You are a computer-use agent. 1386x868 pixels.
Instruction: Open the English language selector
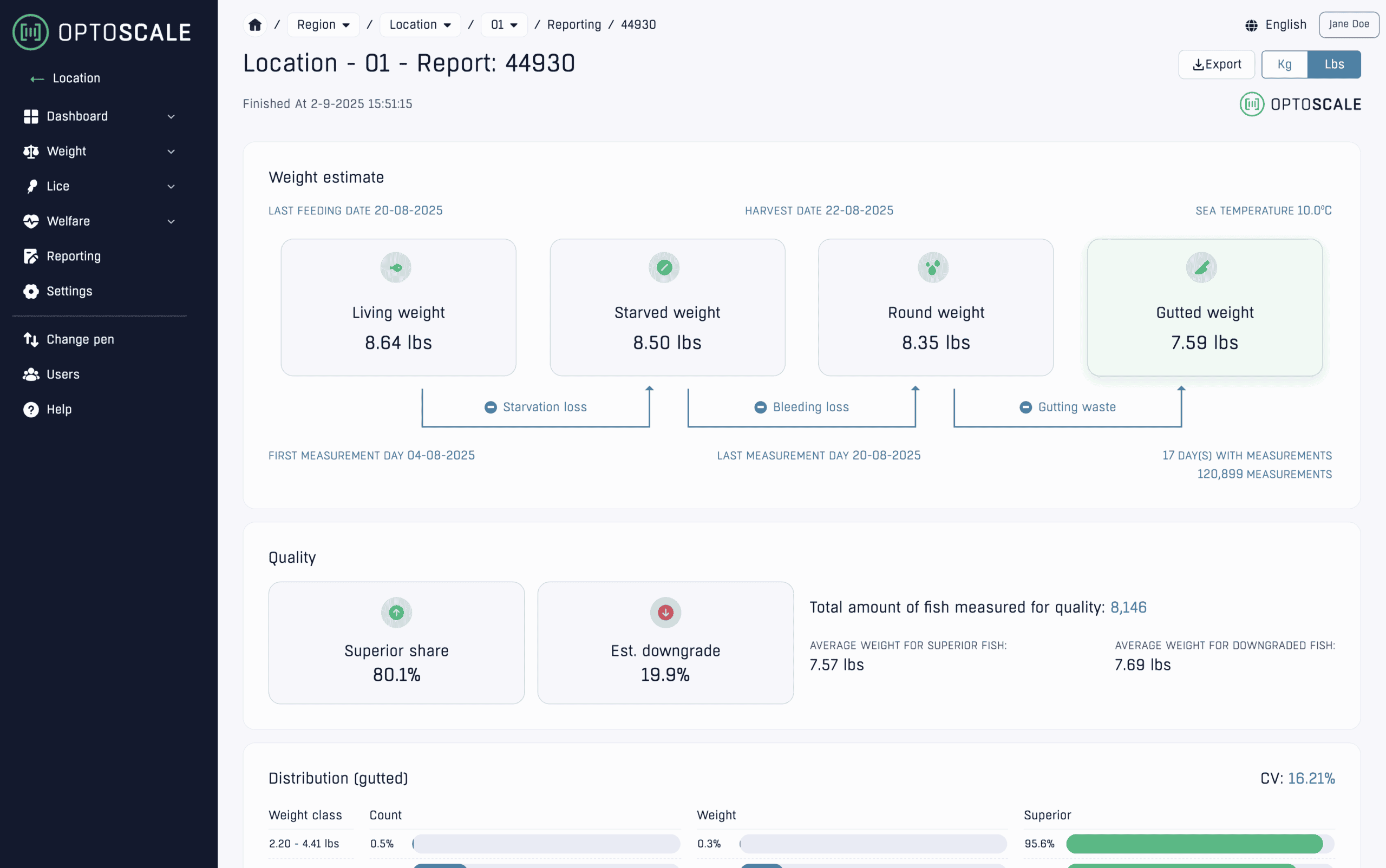coord(1276,25)
